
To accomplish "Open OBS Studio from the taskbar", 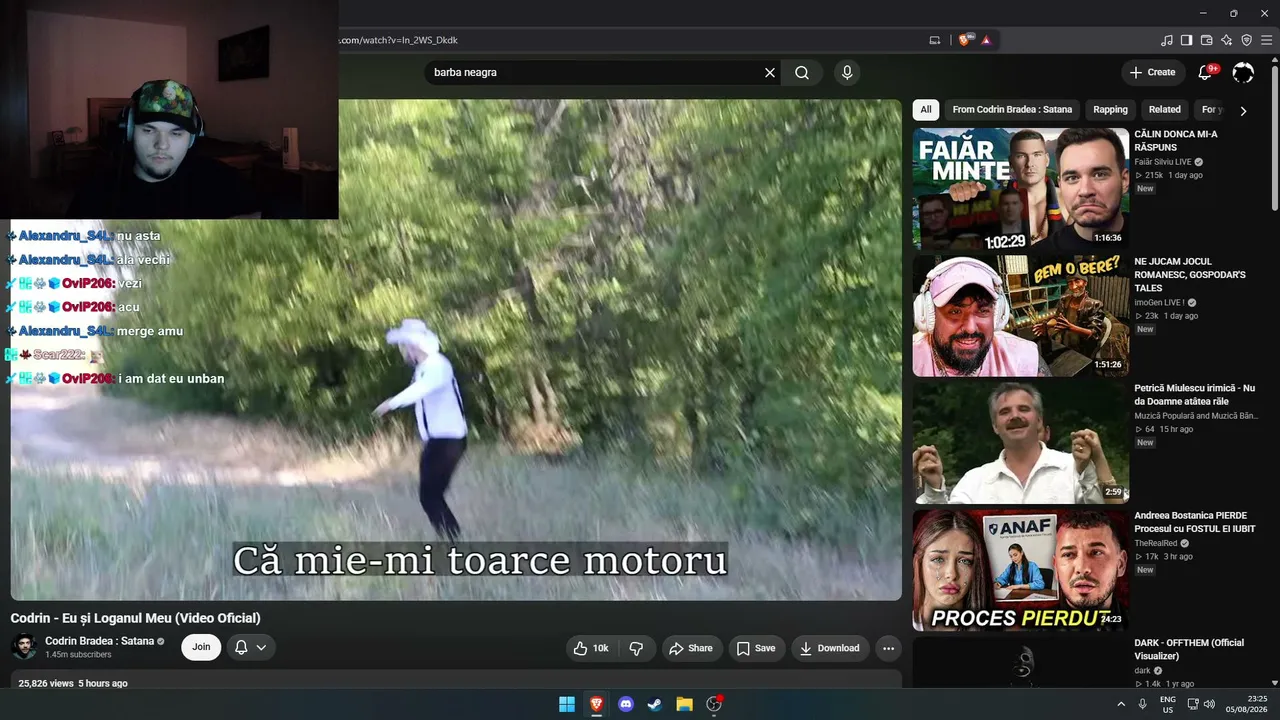I will (x=714, y=704).
